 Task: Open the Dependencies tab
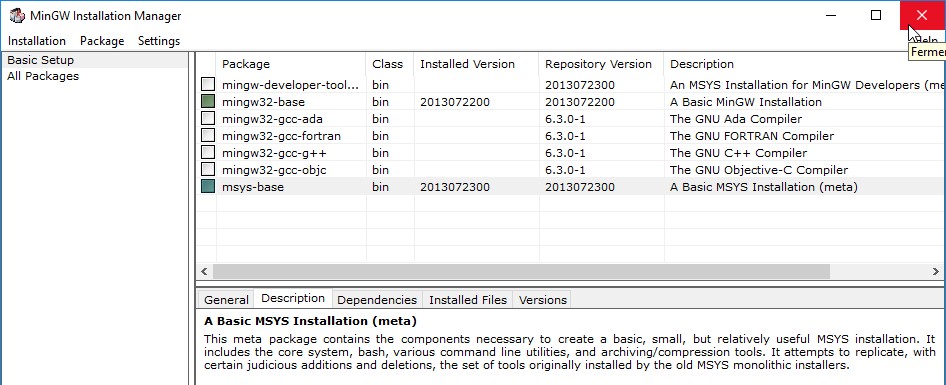377,300
